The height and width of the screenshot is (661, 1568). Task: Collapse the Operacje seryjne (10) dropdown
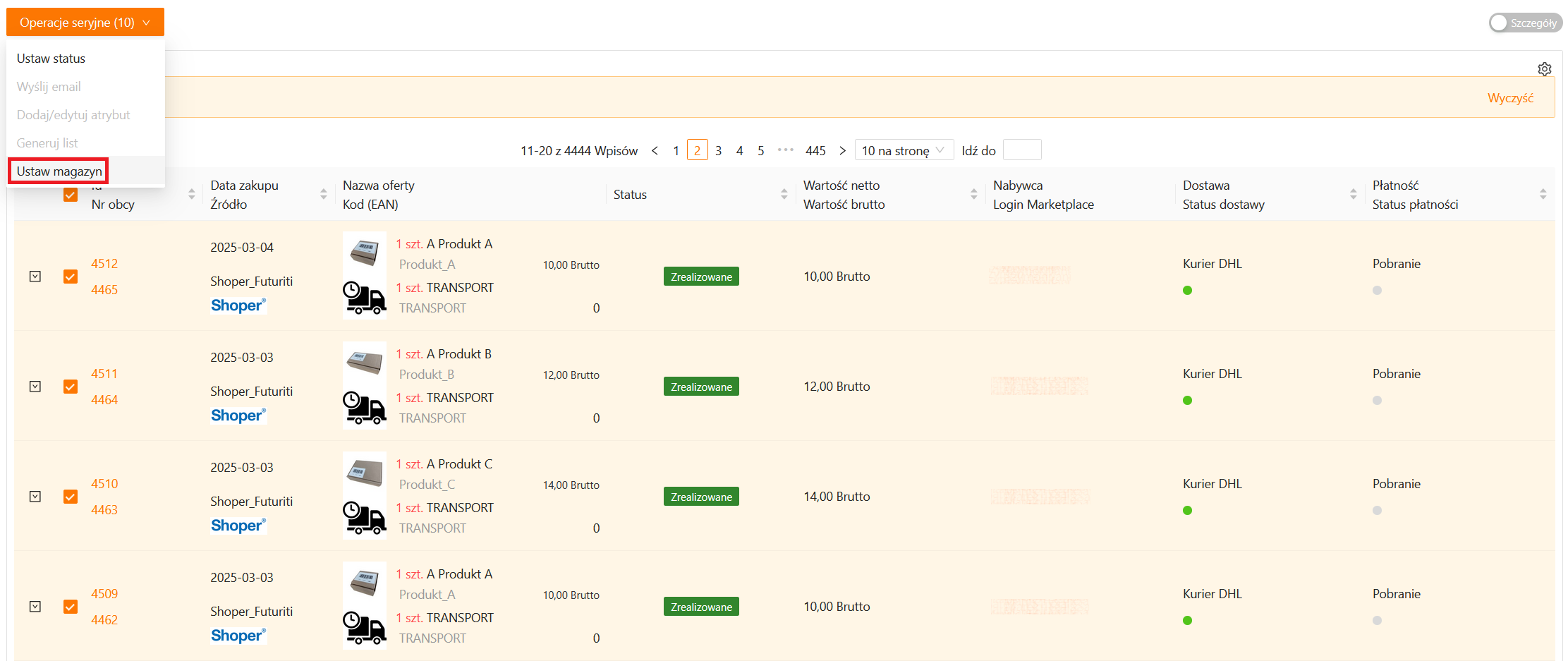pos(85,23)
